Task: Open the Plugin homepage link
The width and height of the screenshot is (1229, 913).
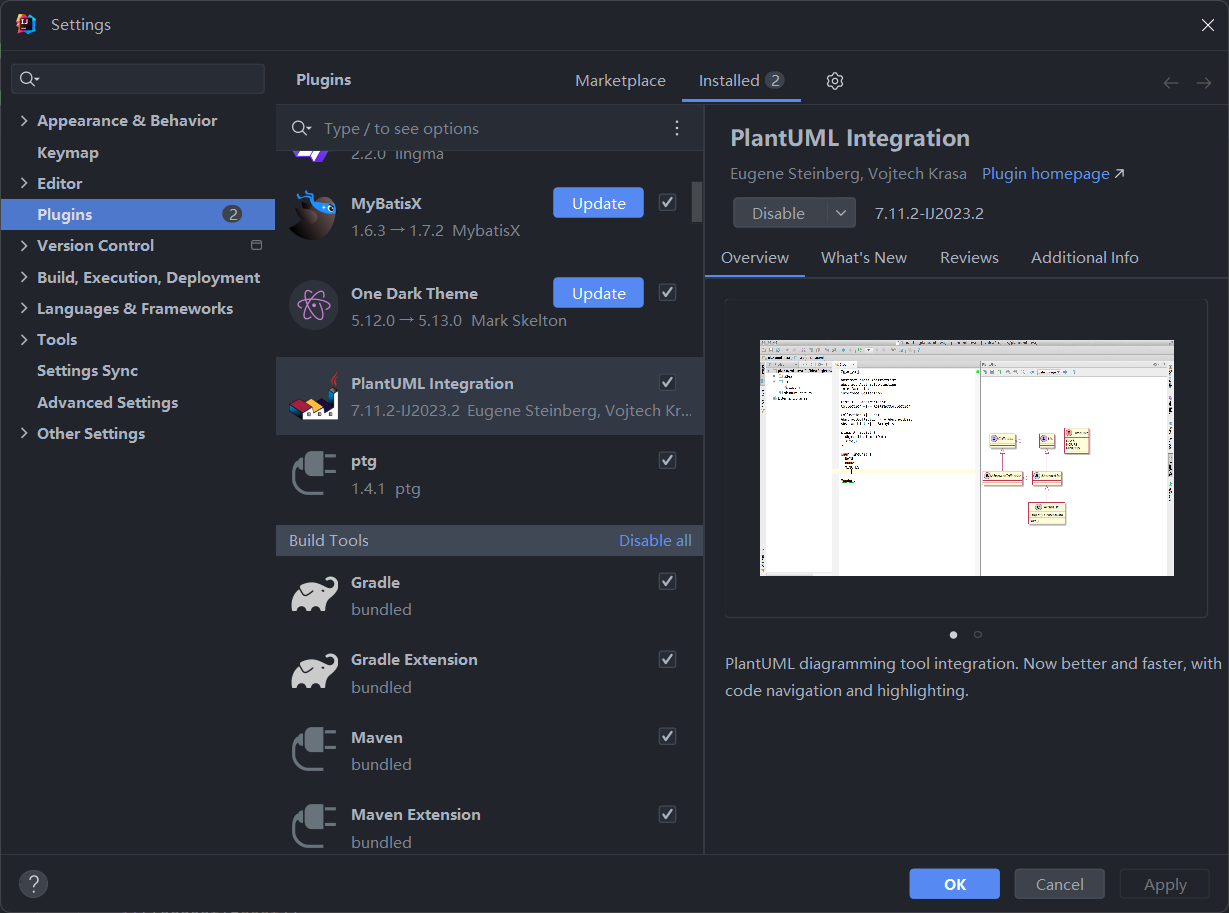Action: (1053, 174)
